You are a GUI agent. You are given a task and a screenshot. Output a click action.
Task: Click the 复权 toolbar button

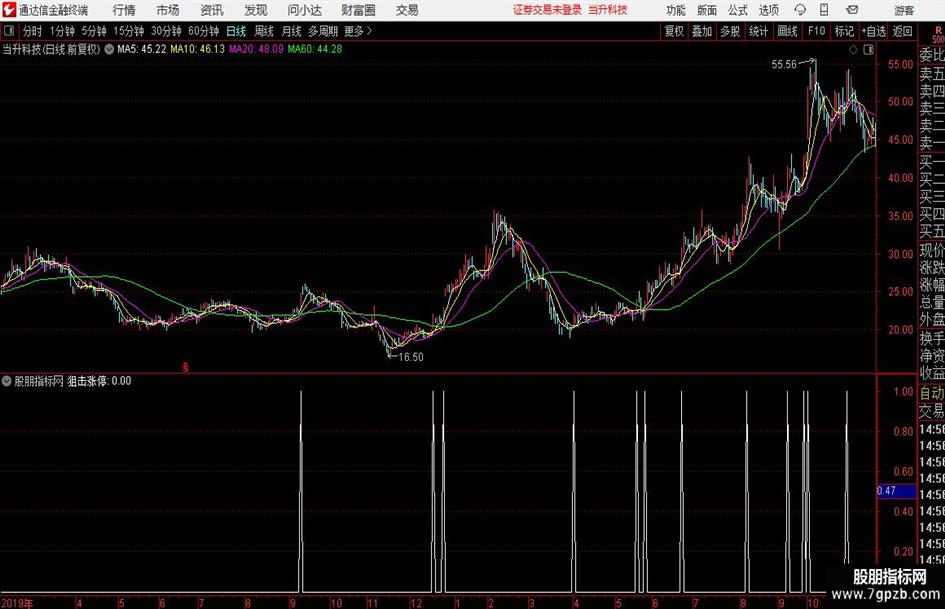pos(674,31)
